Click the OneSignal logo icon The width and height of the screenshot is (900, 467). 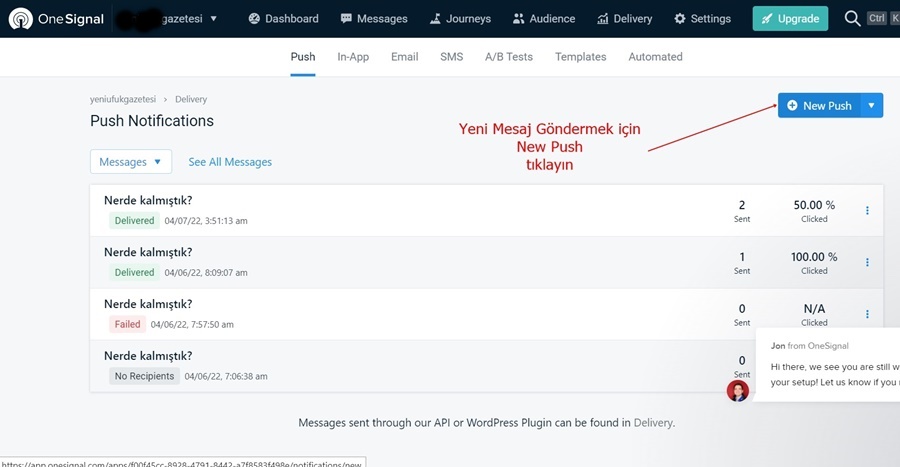pyautogui.click(x=21, y=19)
